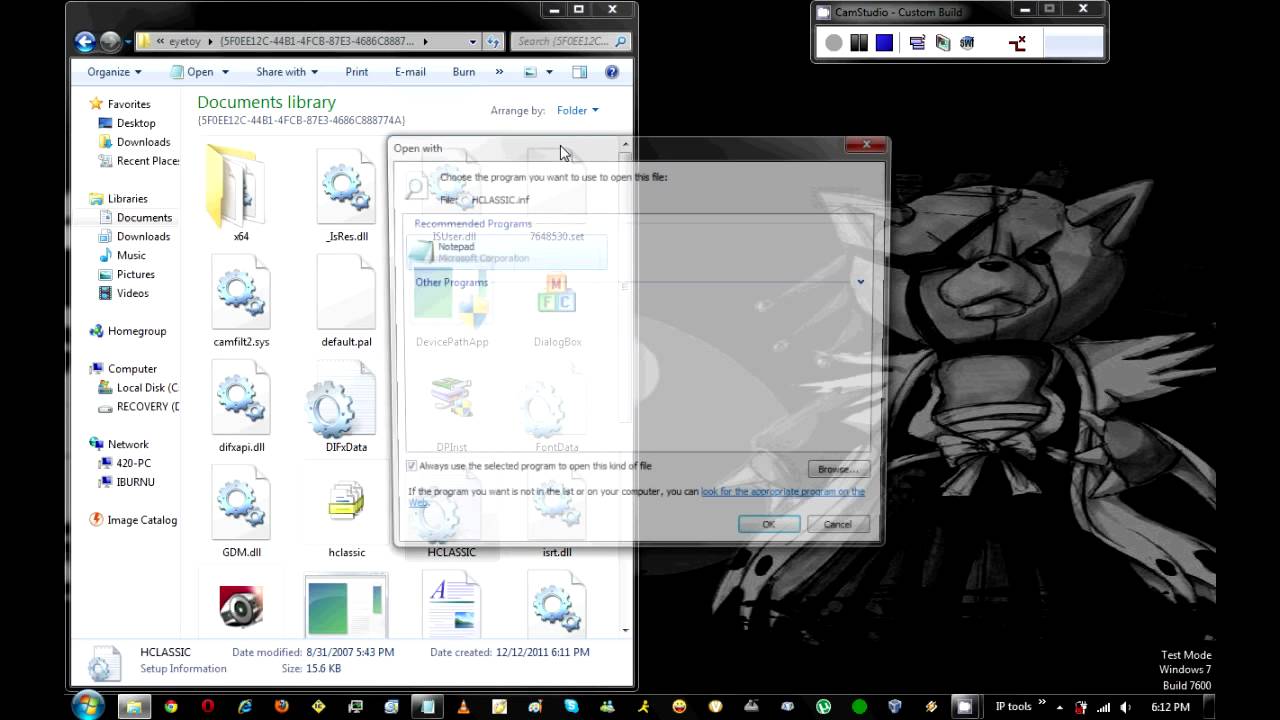The image size is (1280, 720).
Task: Expand the Arrange by Folder dropdown
Action: (x=578, y=110)
